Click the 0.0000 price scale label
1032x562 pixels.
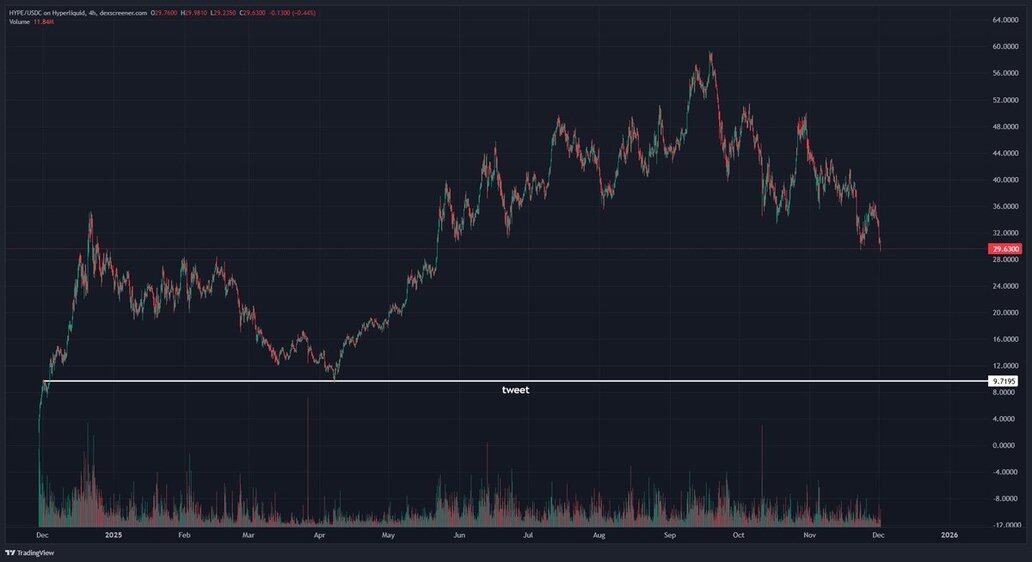pyautogui.click(x=1005, y=446)
